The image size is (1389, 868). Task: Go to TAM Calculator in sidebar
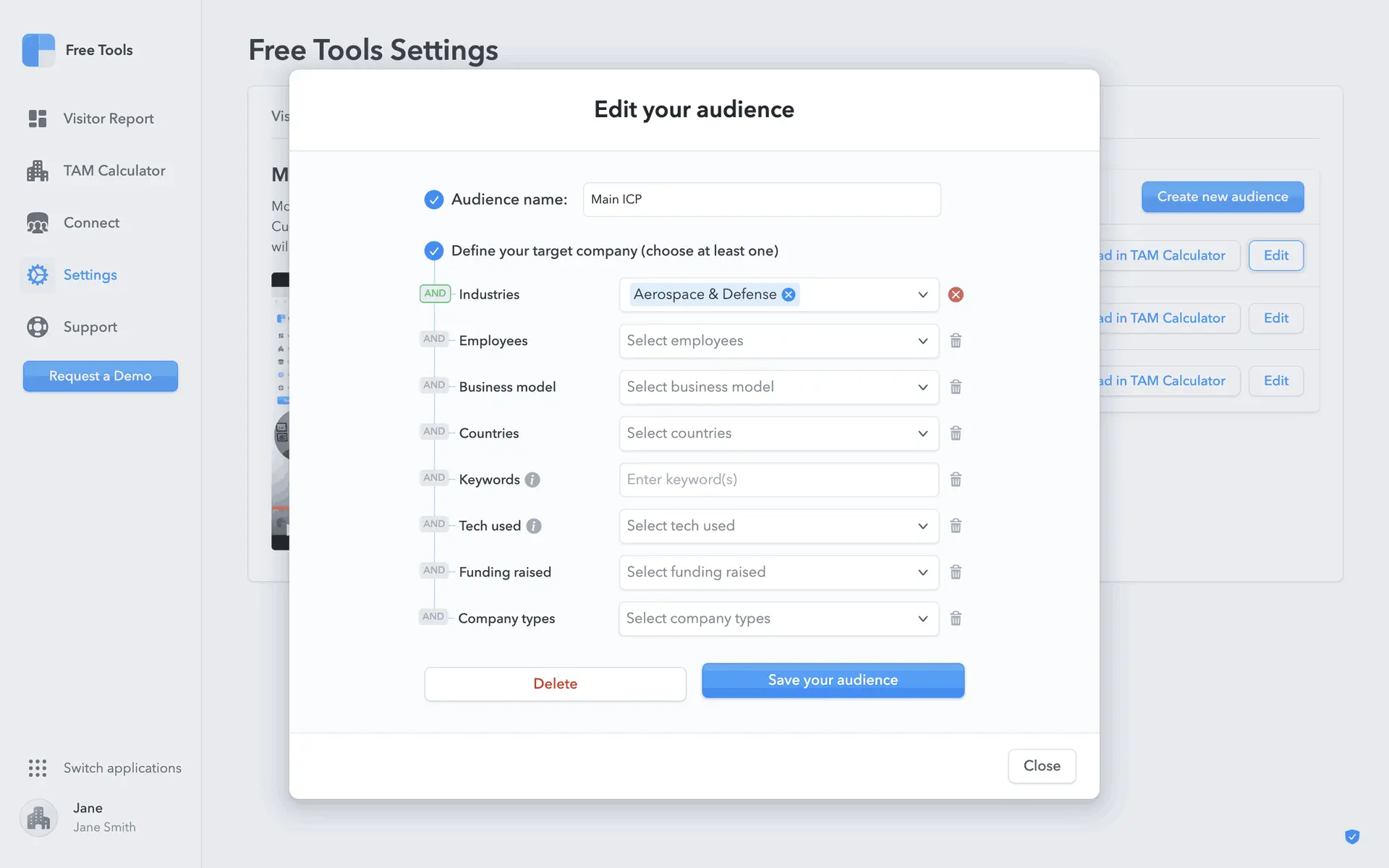click(x=114, y=171)
